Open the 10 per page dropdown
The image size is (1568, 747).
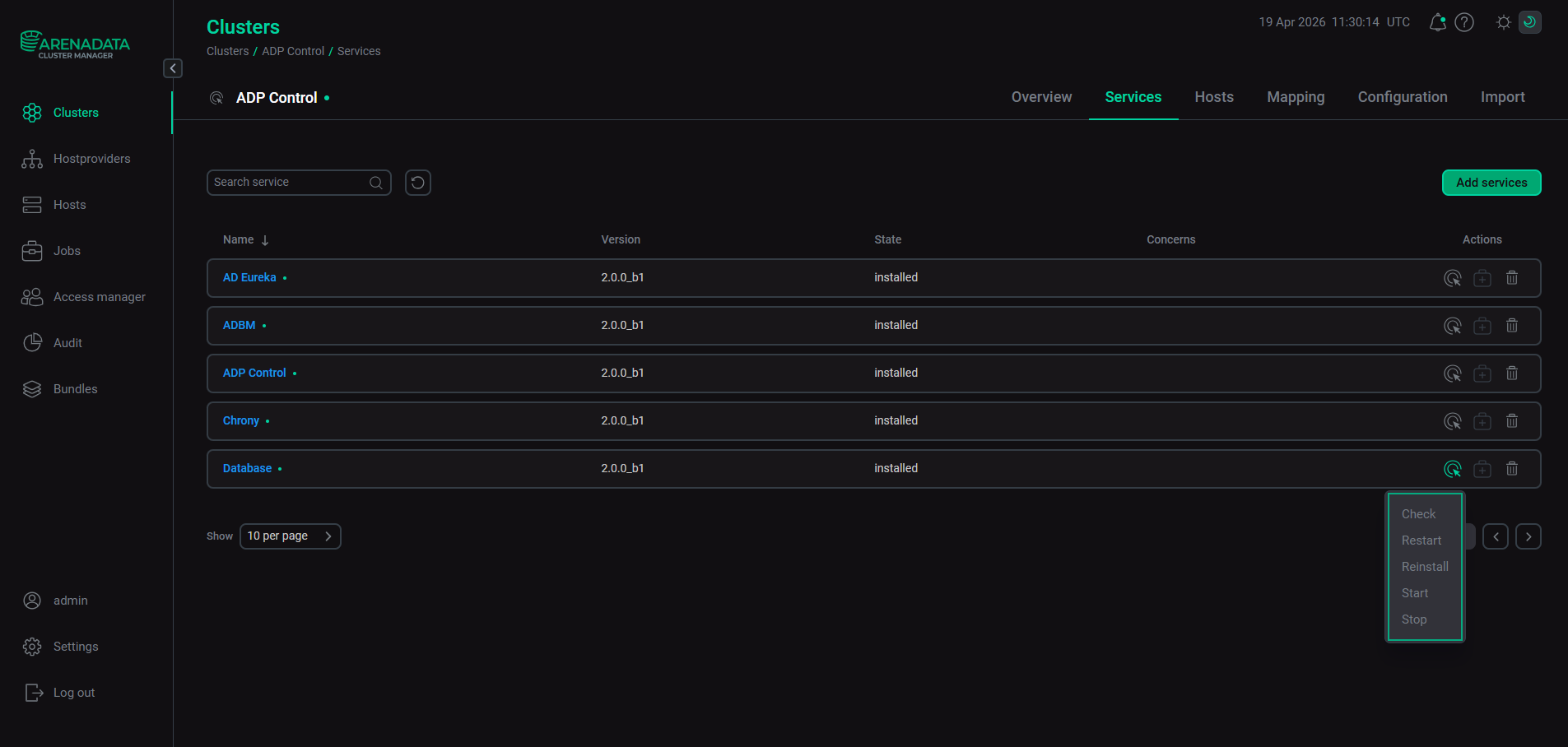point(291,536)
